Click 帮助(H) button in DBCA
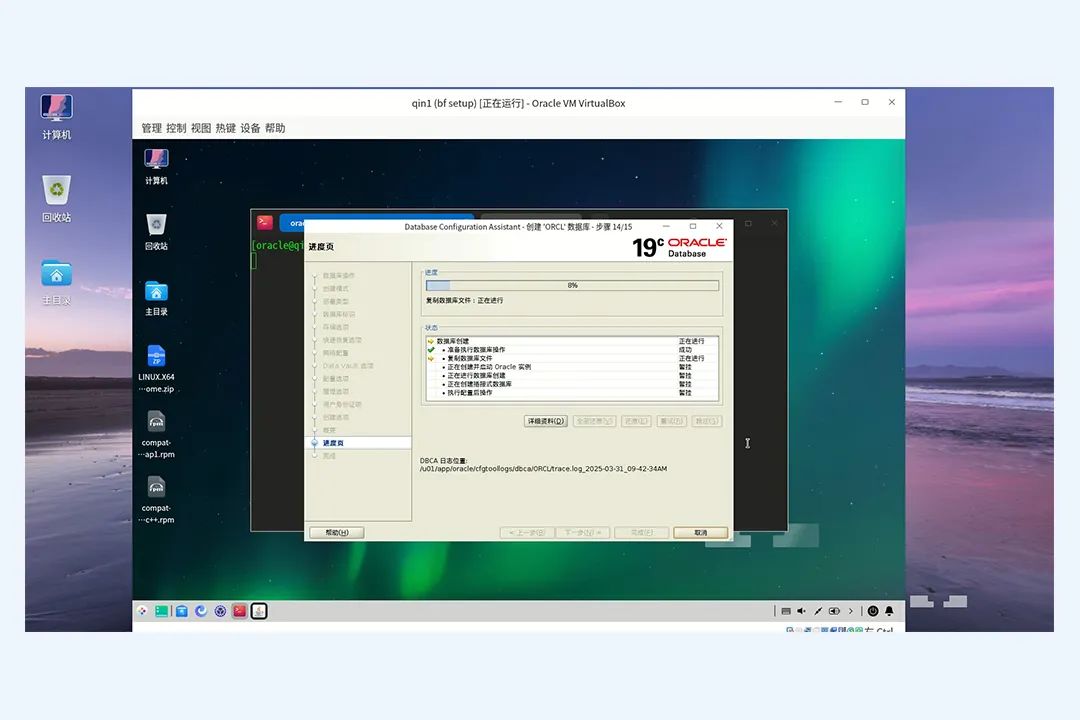 tap(337, 533)
